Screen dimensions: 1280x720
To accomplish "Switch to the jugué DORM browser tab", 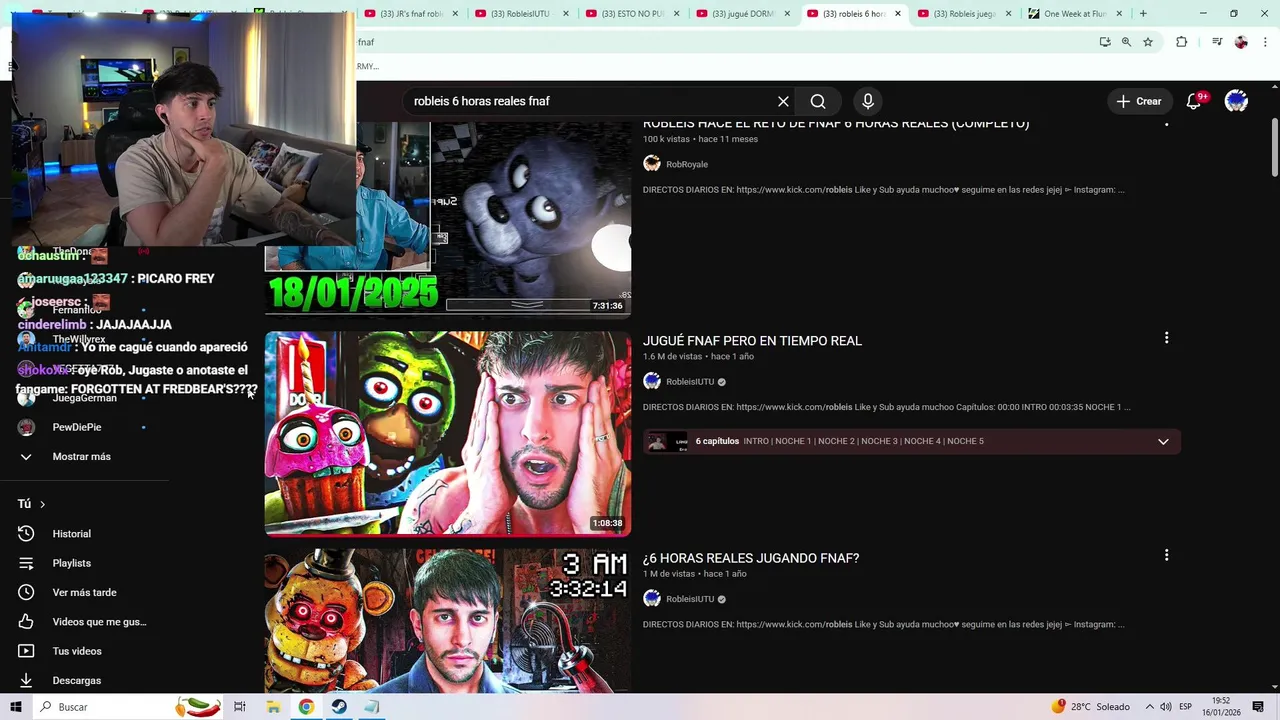I will tap(742, 14).
